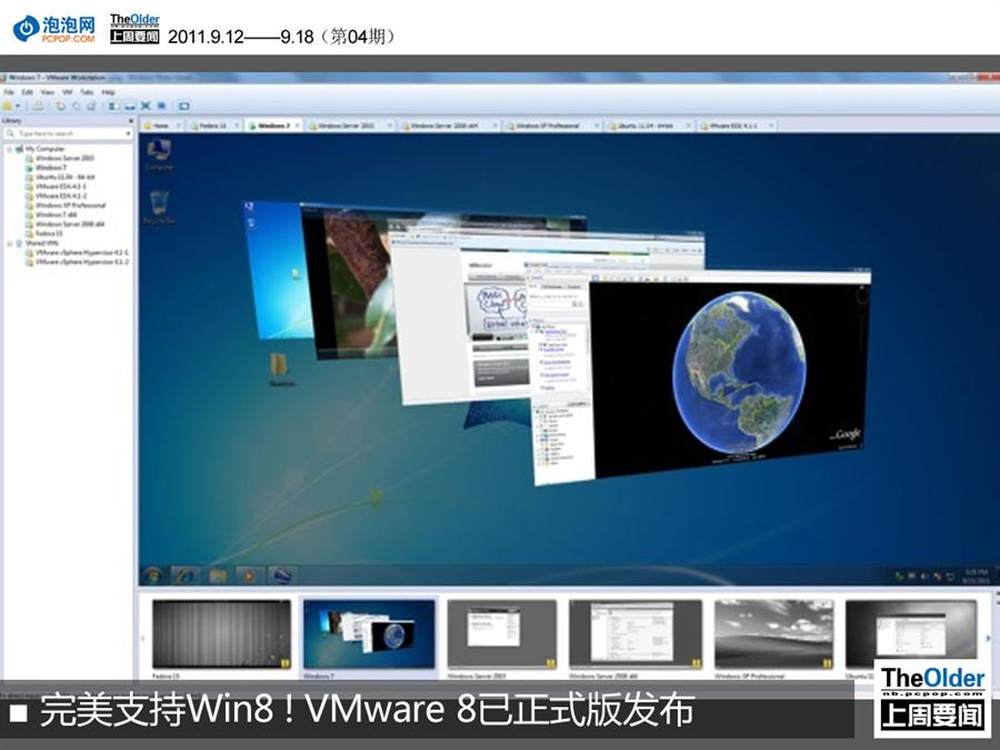Click the yellow power button in toolbar
Screen dimensions: 1000x750
[x=8, y=106]
